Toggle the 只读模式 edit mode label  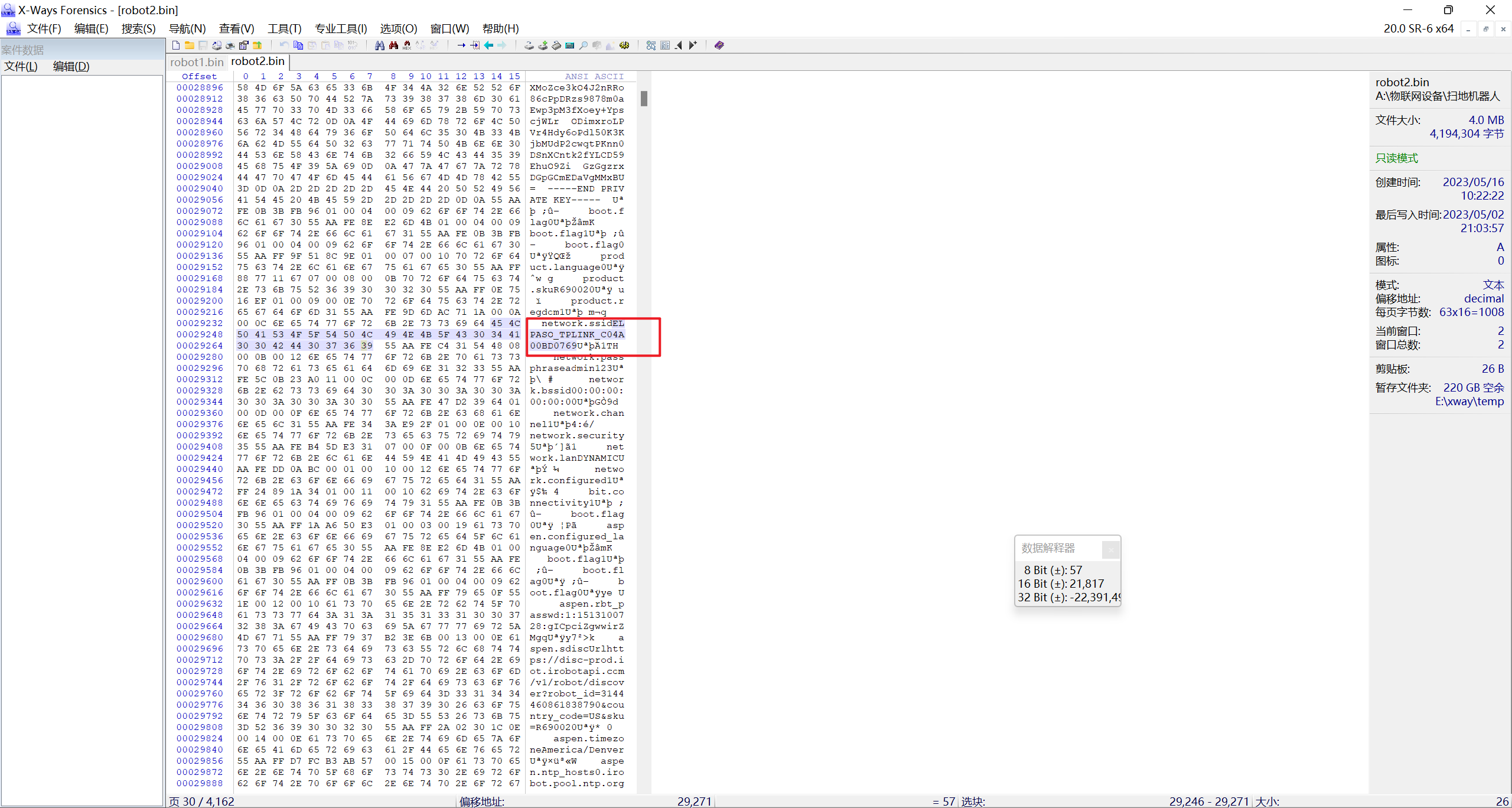pos(1396,158)
